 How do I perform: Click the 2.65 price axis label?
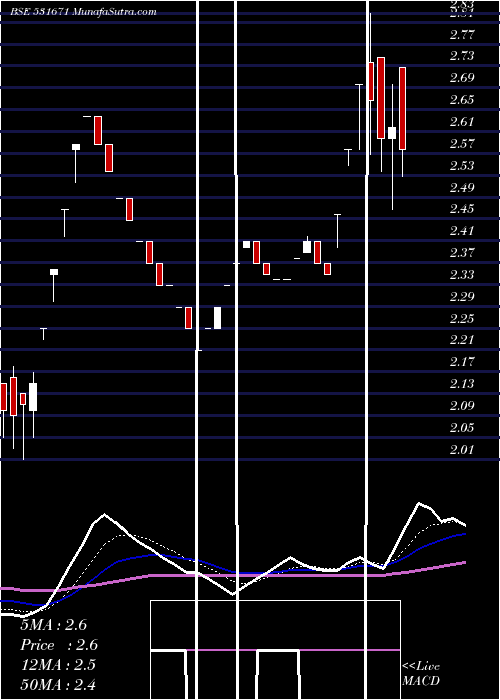tap(462, 100)
